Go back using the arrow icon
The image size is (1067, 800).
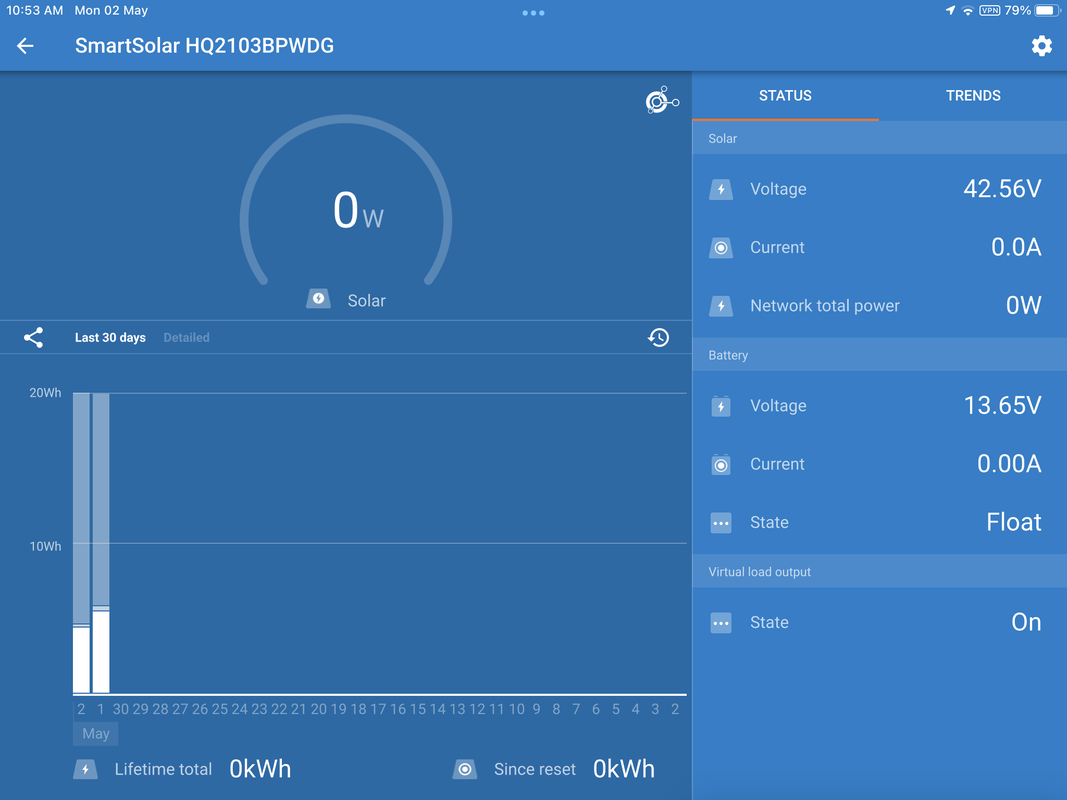(25, 46)
